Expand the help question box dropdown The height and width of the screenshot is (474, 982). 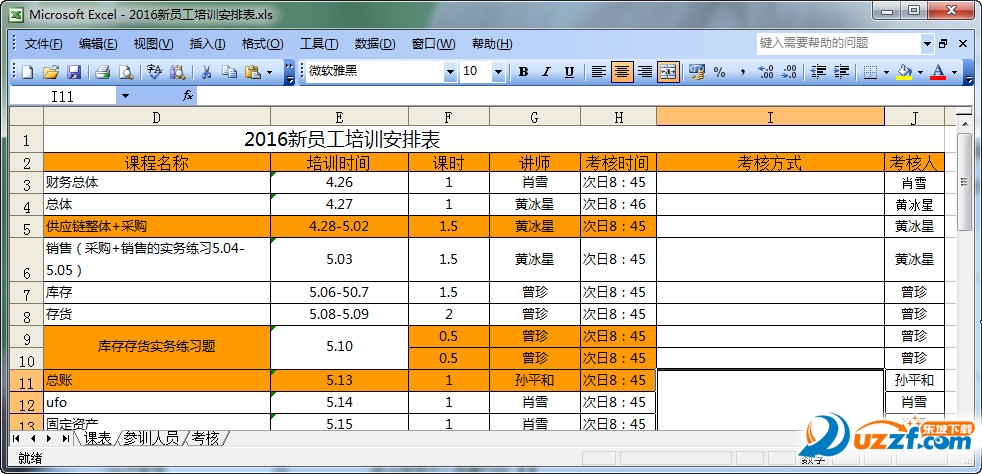928,43
